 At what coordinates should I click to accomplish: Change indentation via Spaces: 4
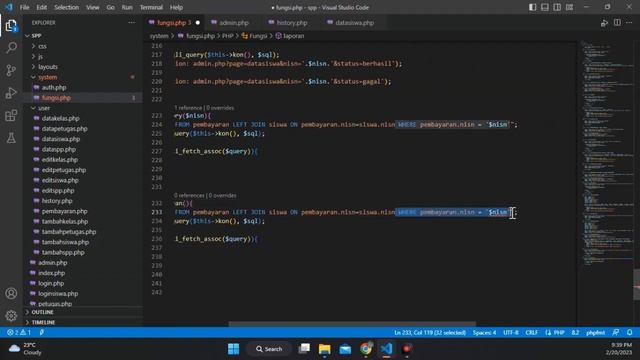click(x=484, y=332)
